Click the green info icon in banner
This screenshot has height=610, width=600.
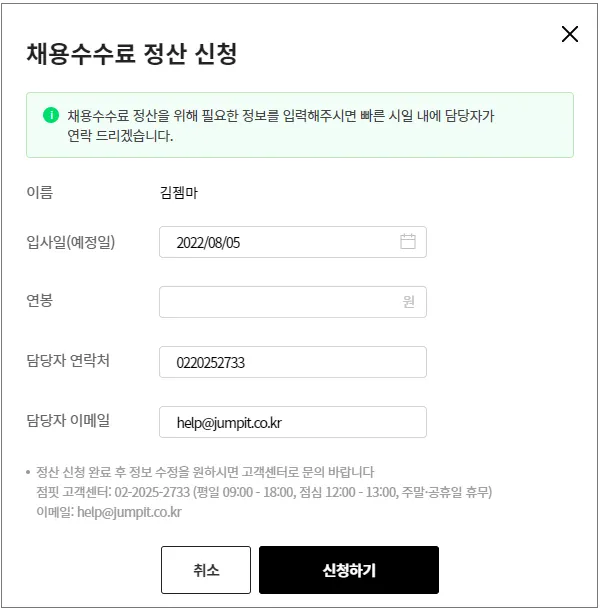[x=51, y=115]
